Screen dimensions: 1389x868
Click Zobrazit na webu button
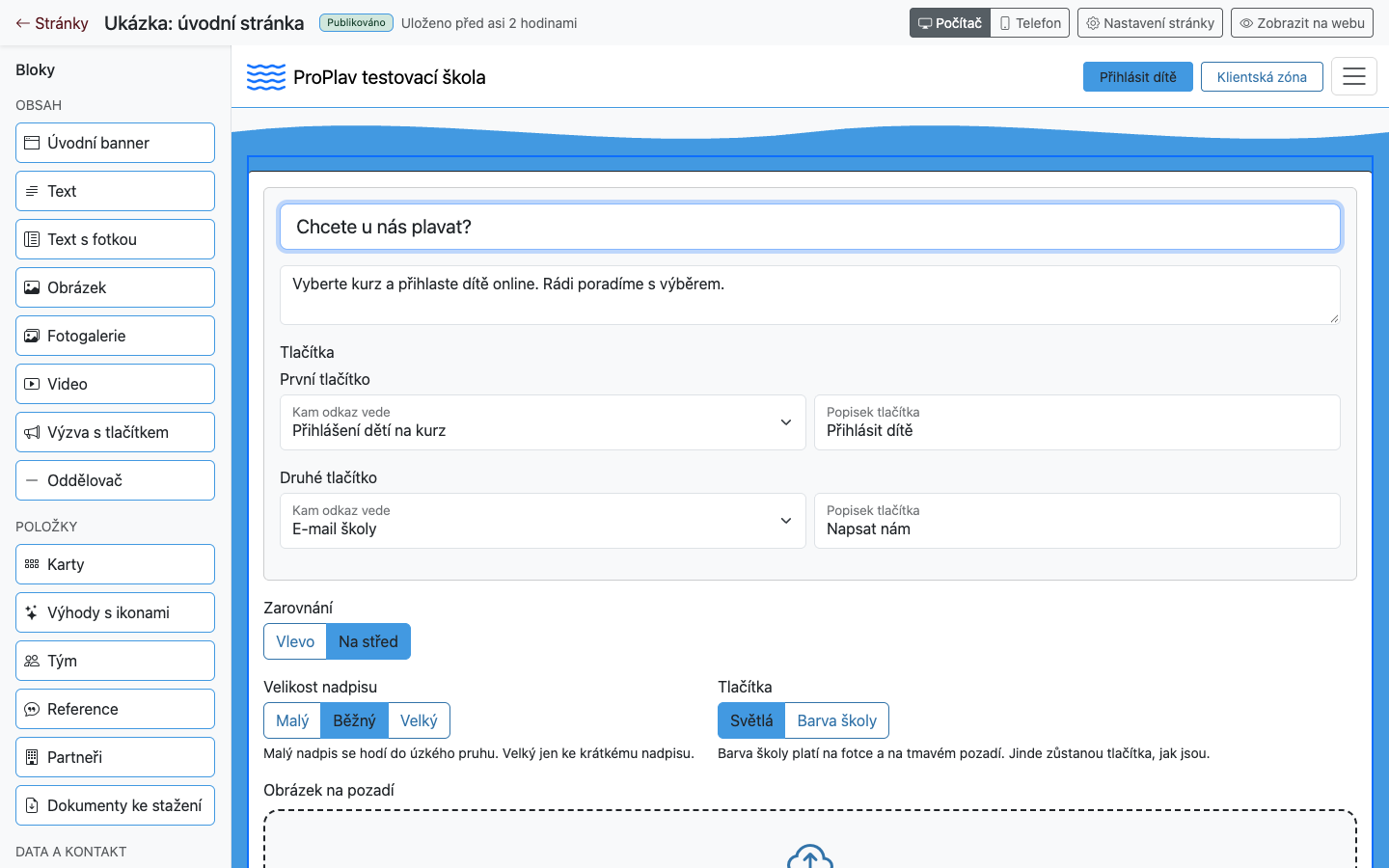(1302, 23)
